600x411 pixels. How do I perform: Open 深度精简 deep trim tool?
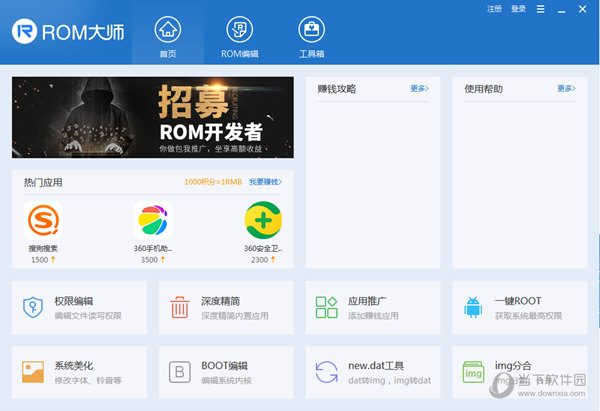click(226, 308)
